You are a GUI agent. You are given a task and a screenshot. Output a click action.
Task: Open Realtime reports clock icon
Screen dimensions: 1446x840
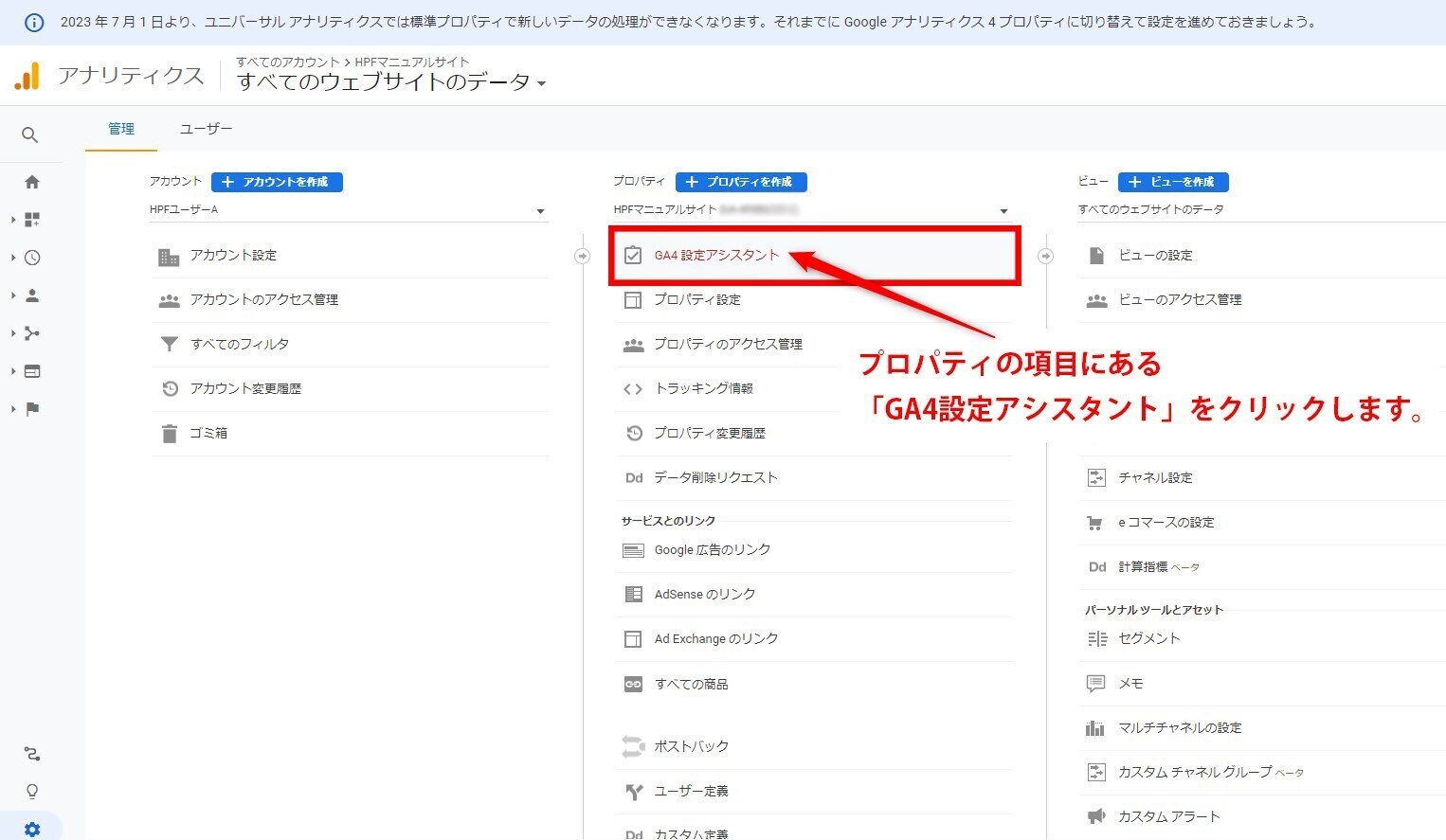32,258
